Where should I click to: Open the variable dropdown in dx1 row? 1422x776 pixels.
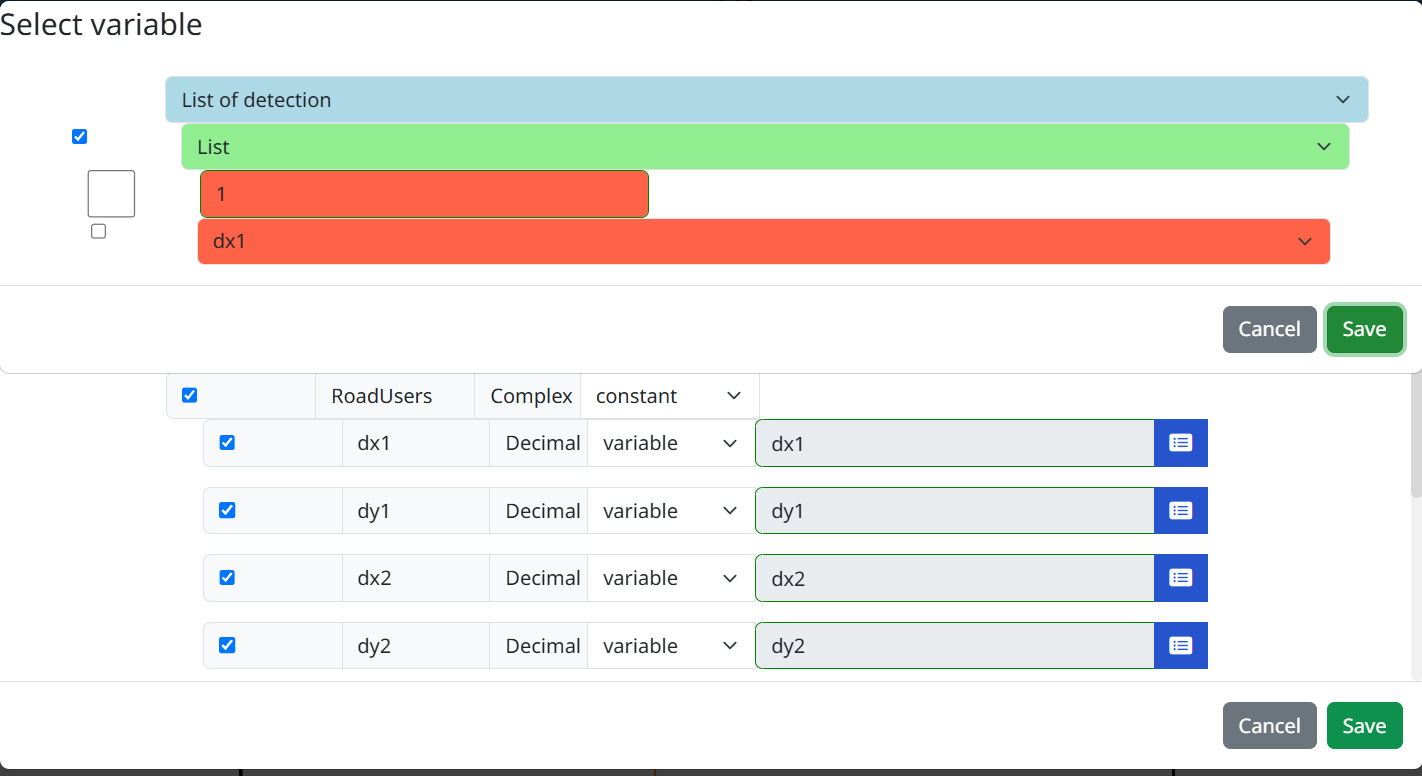click(x=671, y=443)
